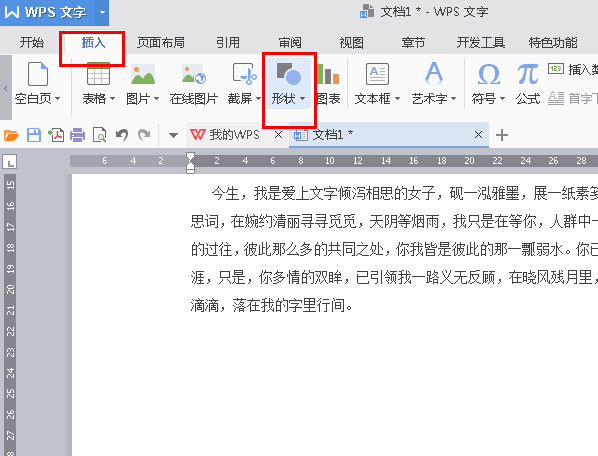Viewport: 598px width, 456px height.
Task: Click the 截屏 screenshot icon
Action: click(x=245, y=74)
